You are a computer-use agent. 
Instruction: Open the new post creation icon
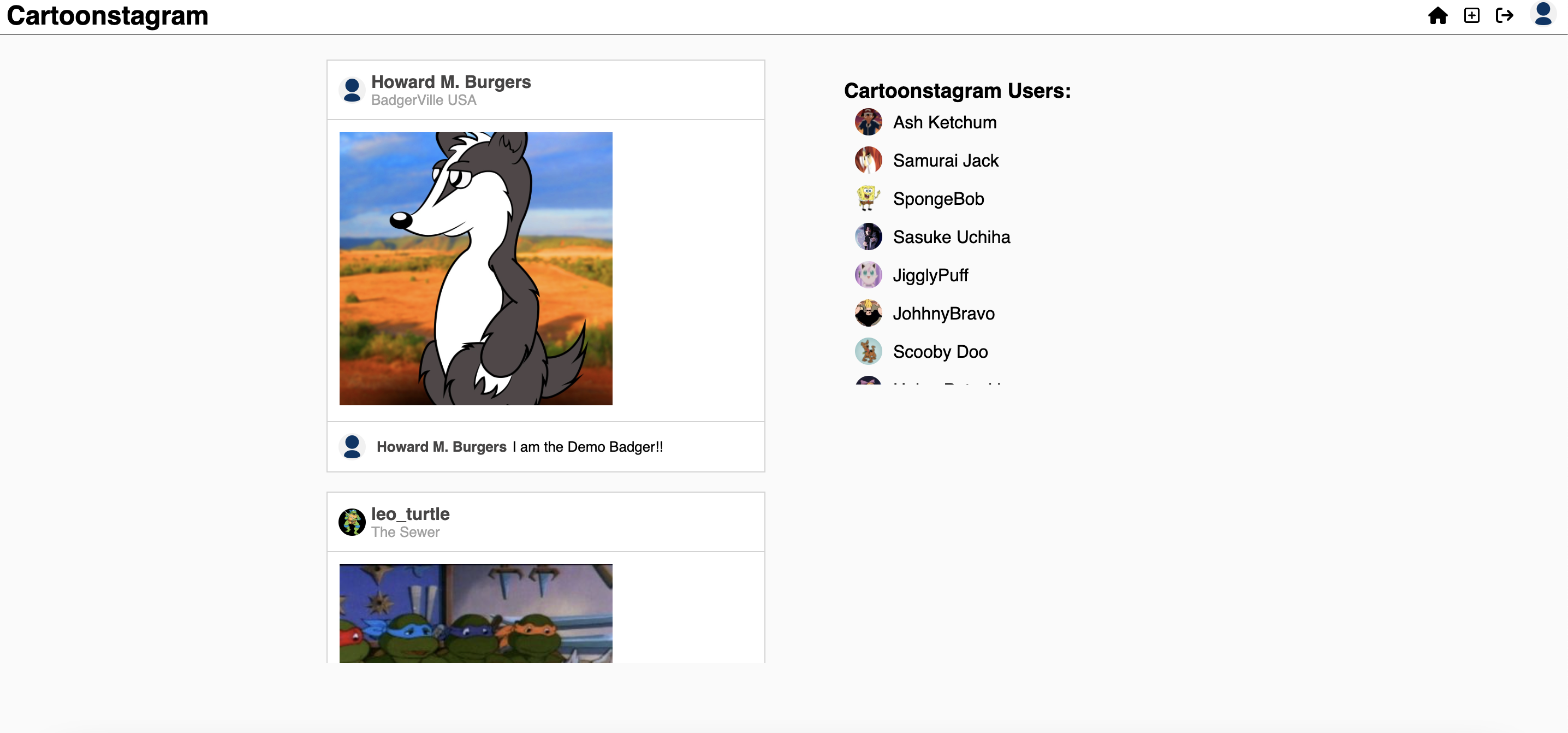coord(1472,15)
